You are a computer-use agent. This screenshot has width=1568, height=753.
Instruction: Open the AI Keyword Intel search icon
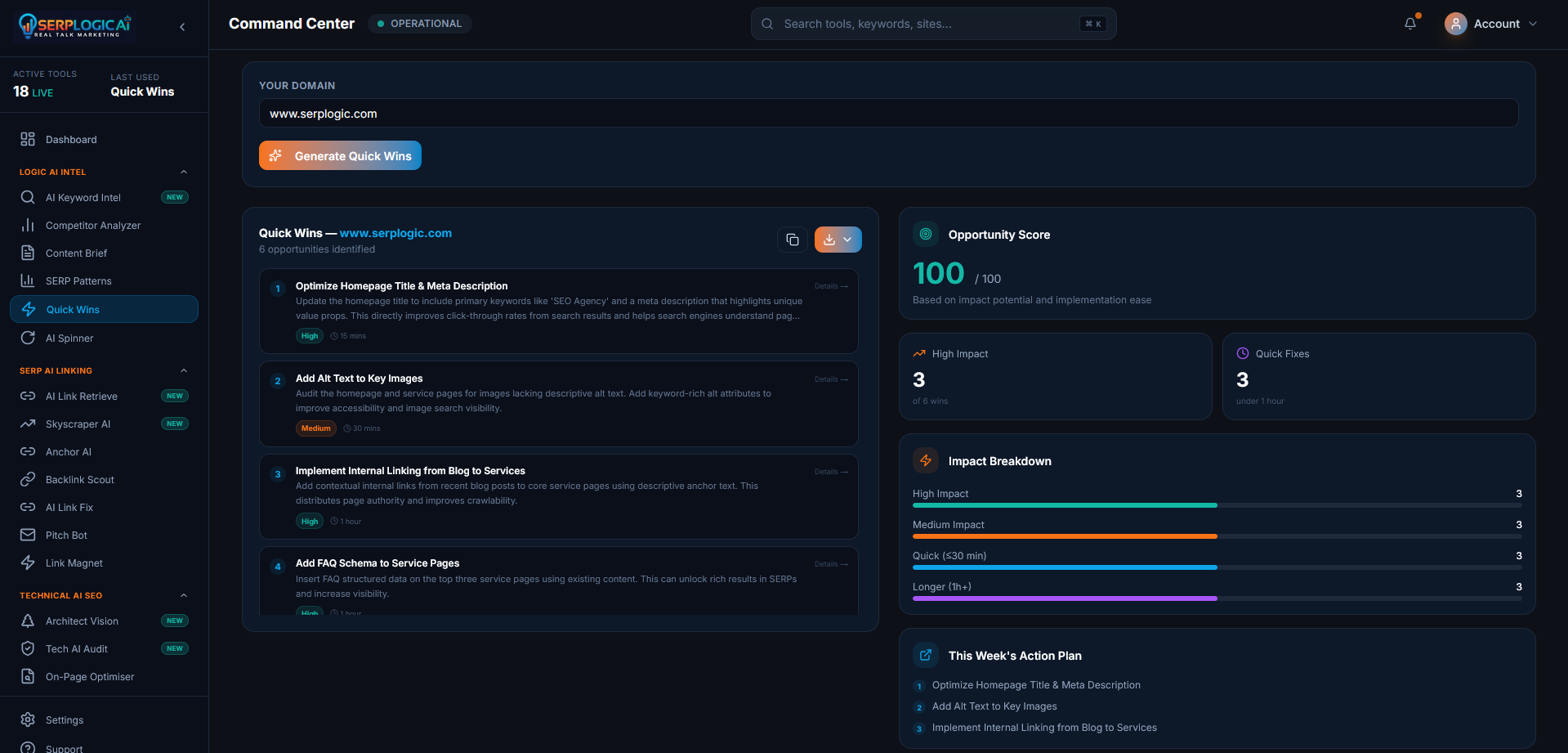tap(28, 197)
